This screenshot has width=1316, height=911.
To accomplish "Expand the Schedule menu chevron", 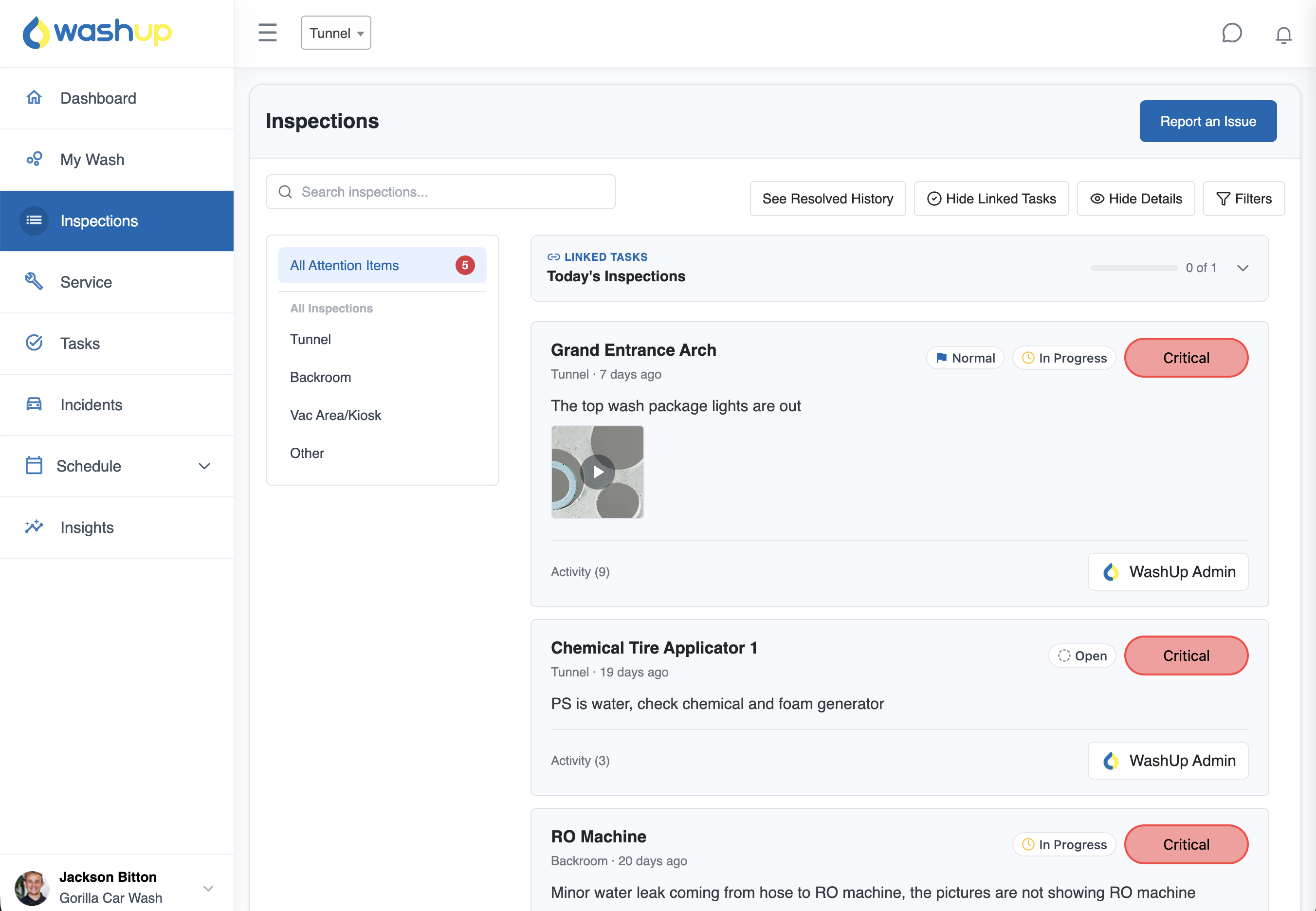I will (204, 466).
